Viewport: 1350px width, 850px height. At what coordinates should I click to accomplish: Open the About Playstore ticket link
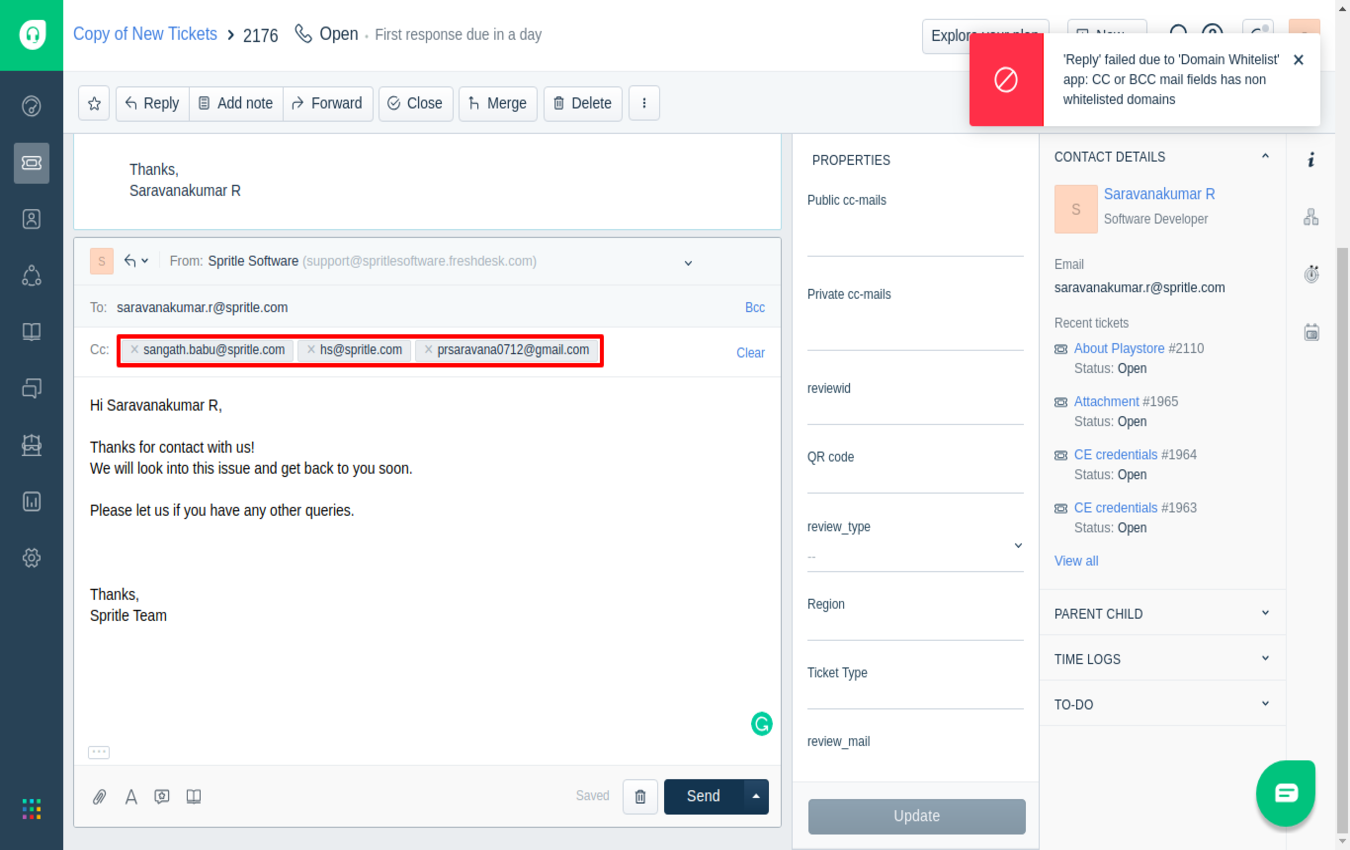(x=1119, y=348)
